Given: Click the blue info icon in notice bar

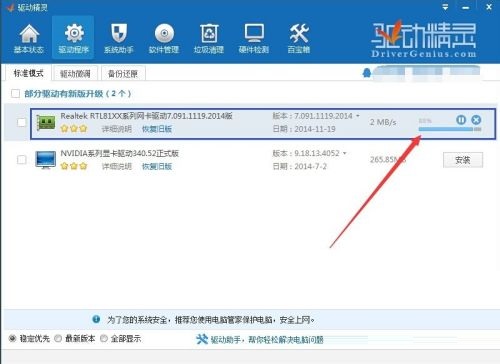Looking at the screenshot, I should [x=96, y=319].
